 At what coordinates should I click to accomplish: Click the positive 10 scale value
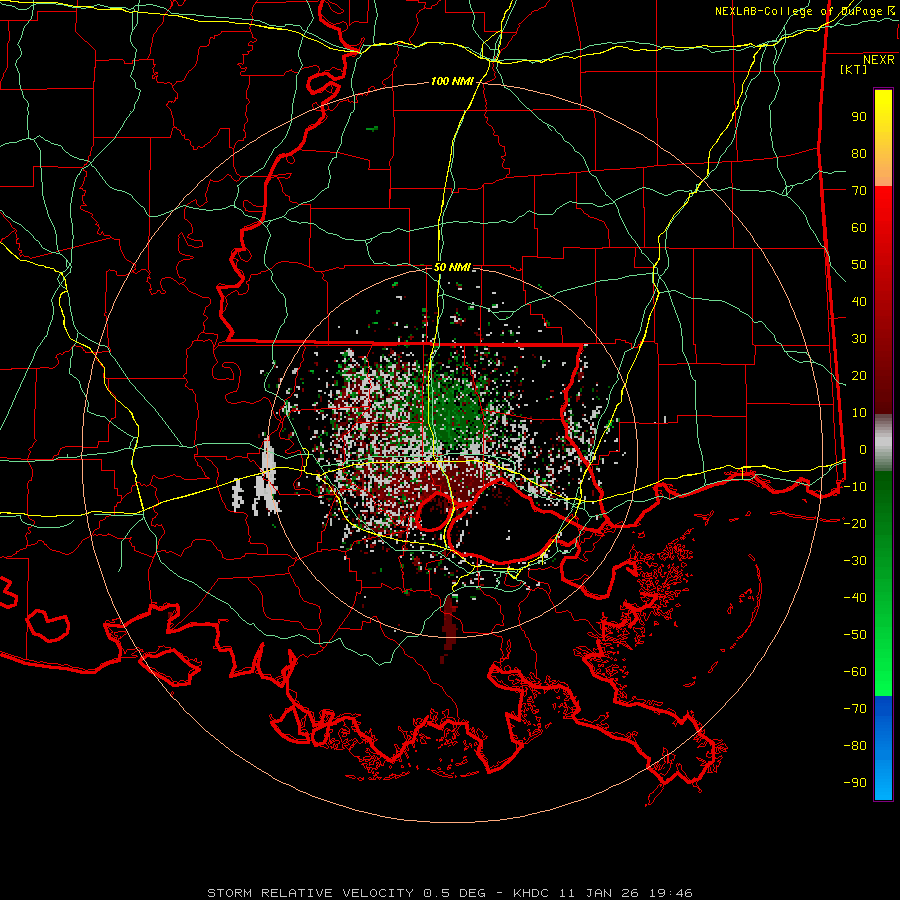(859, 413)
